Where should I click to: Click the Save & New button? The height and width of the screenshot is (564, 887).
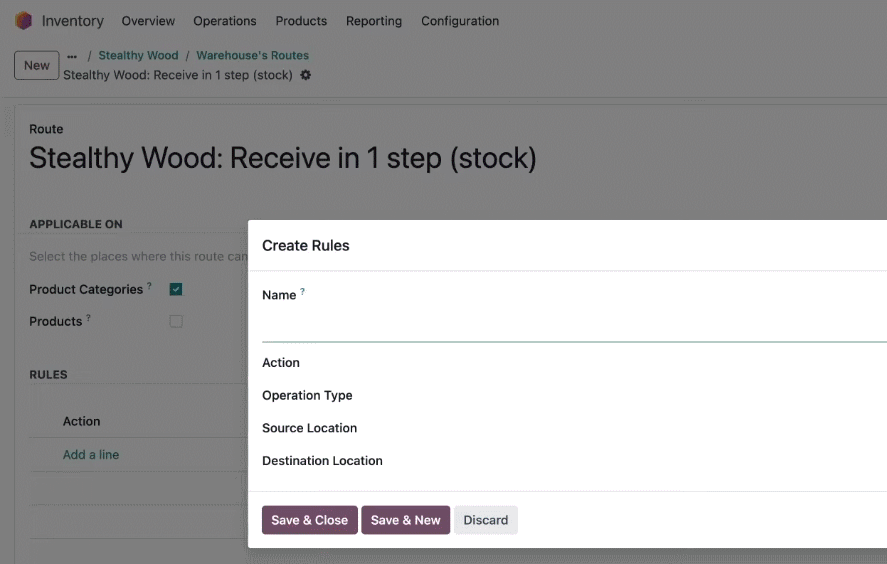(406, 520)
